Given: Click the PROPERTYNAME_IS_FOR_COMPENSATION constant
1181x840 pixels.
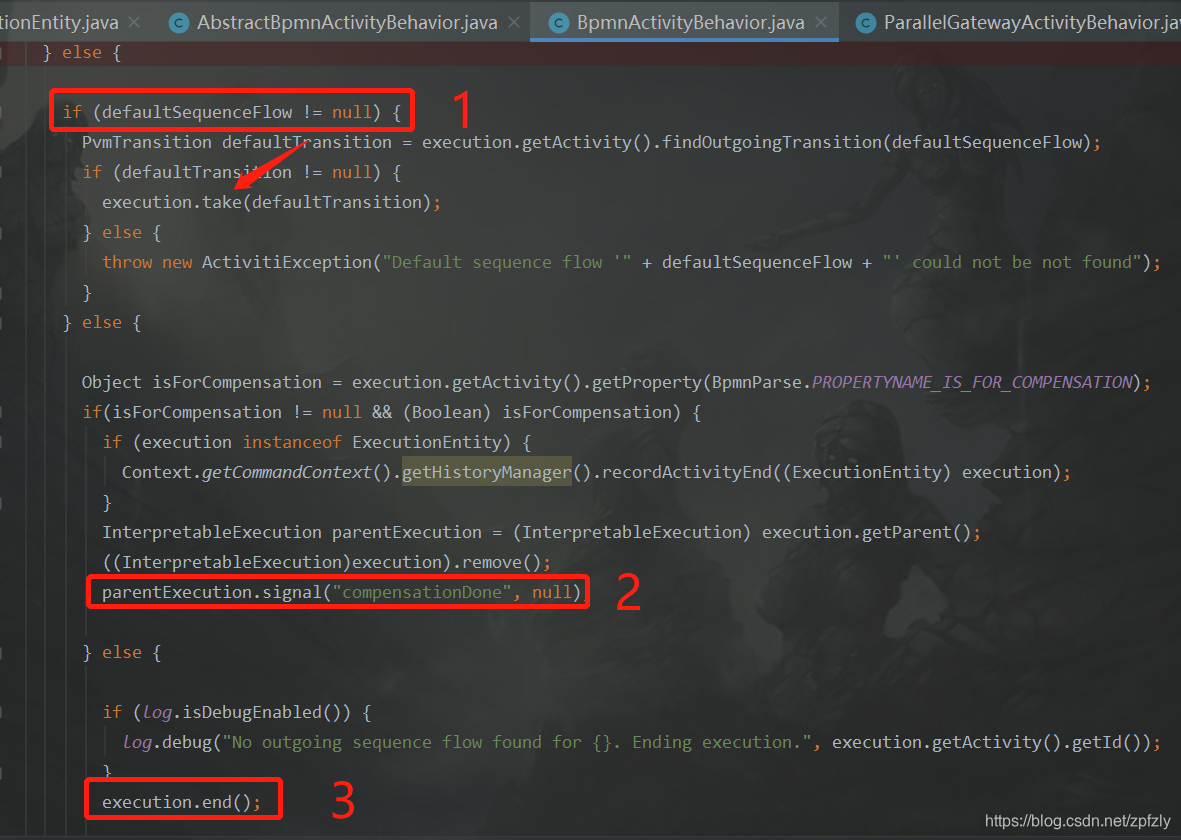Looking at the screenshot, I should click(972, 382).
